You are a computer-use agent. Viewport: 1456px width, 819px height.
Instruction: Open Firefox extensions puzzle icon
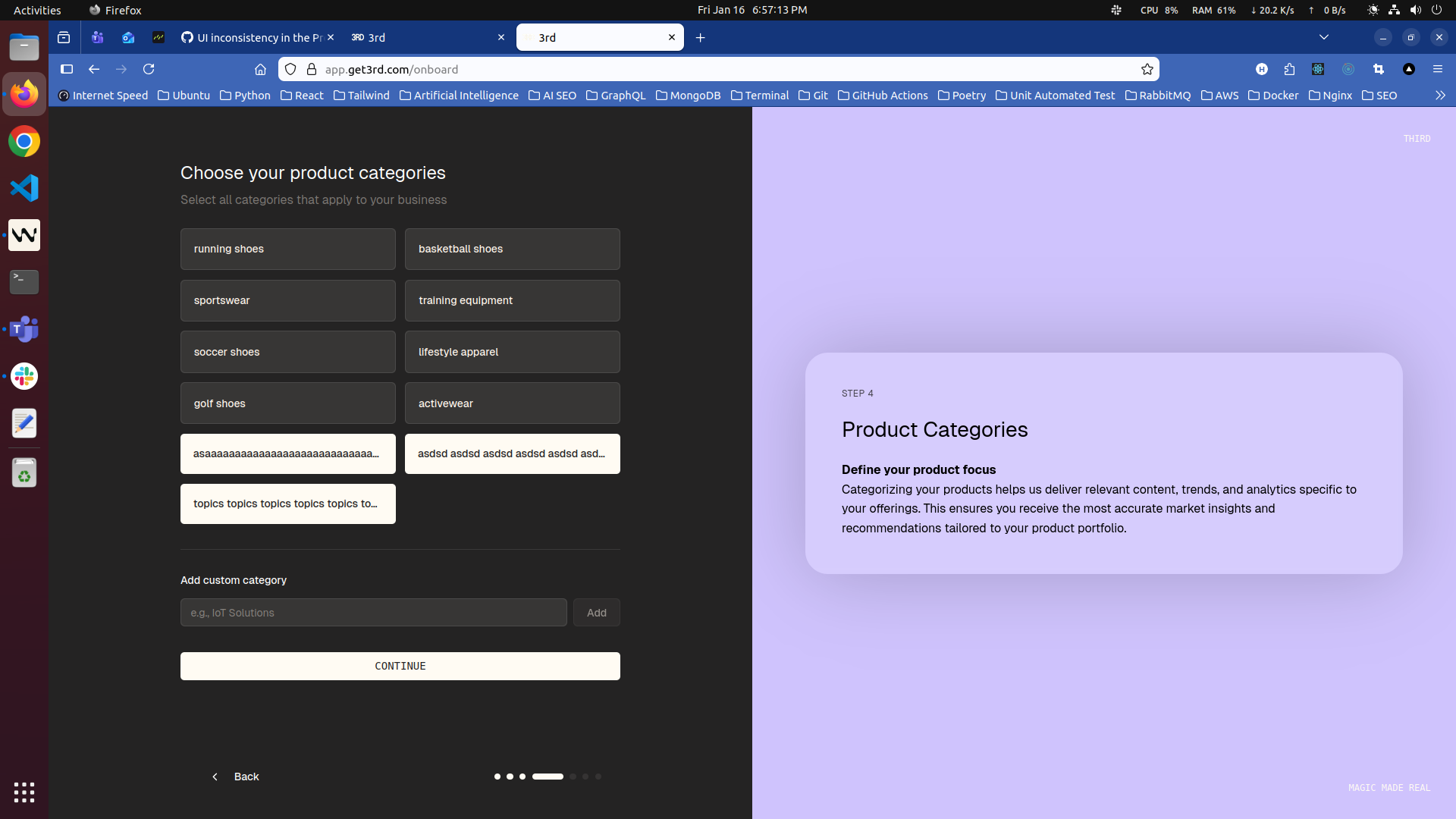(x=1289, y=69)
